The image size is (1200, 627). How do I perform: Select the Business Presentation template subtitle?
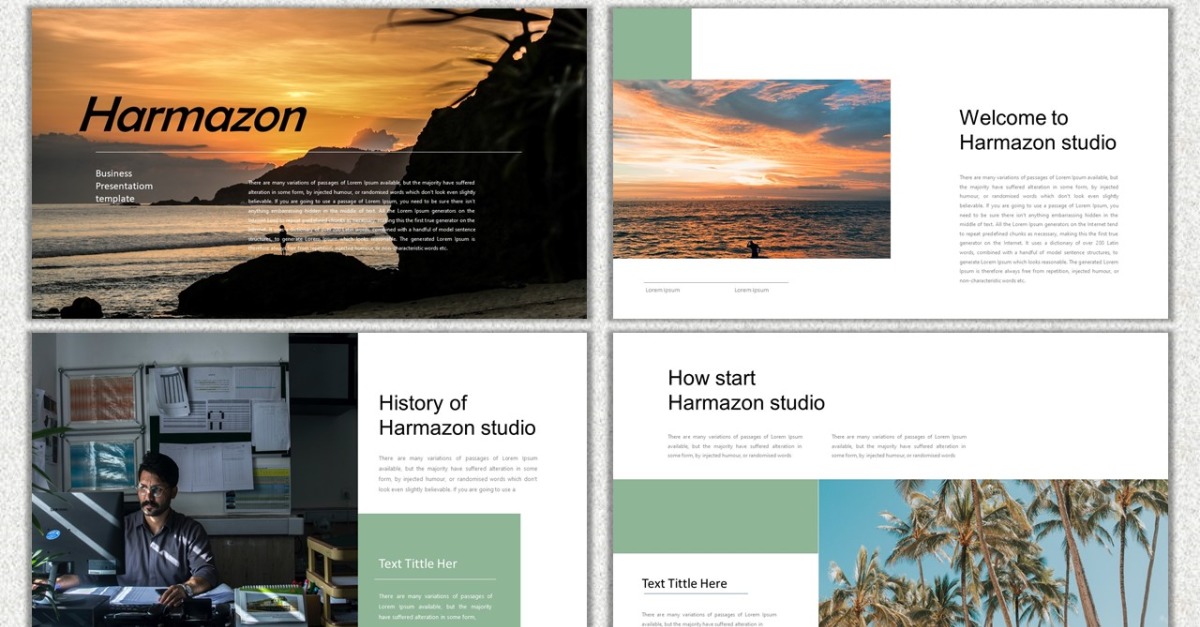[124, 186]
